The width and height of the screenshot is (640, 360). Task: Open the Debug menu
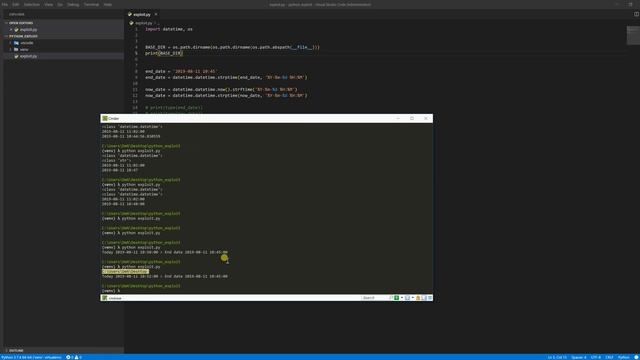coord(73,4)
